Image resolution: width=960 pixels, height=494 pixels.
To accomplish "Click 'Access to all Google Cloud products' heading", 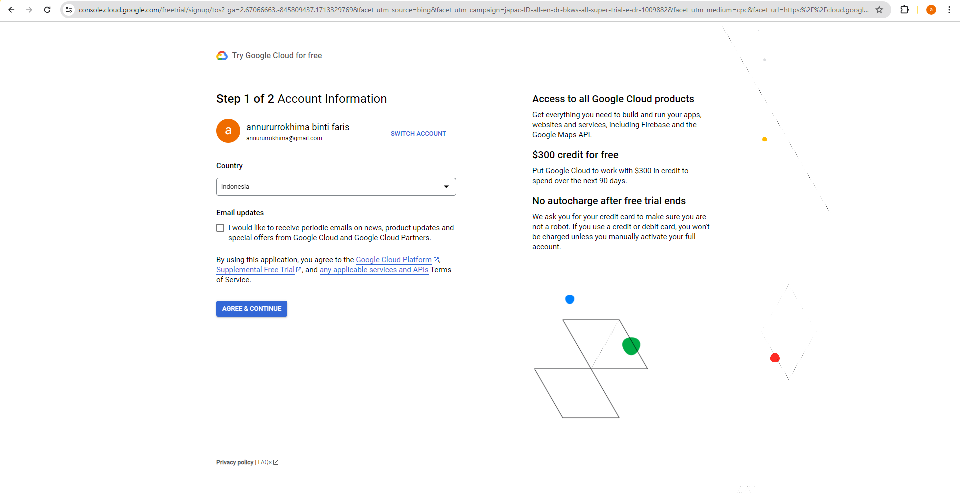I will pos(613,99).
